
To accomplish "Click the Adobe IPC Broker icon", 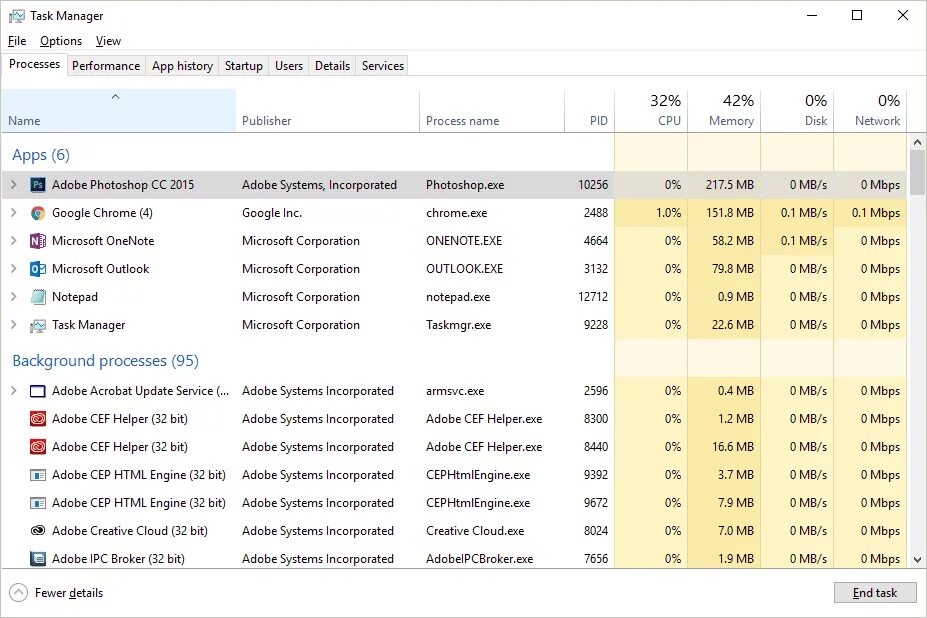I will [38, 559].
